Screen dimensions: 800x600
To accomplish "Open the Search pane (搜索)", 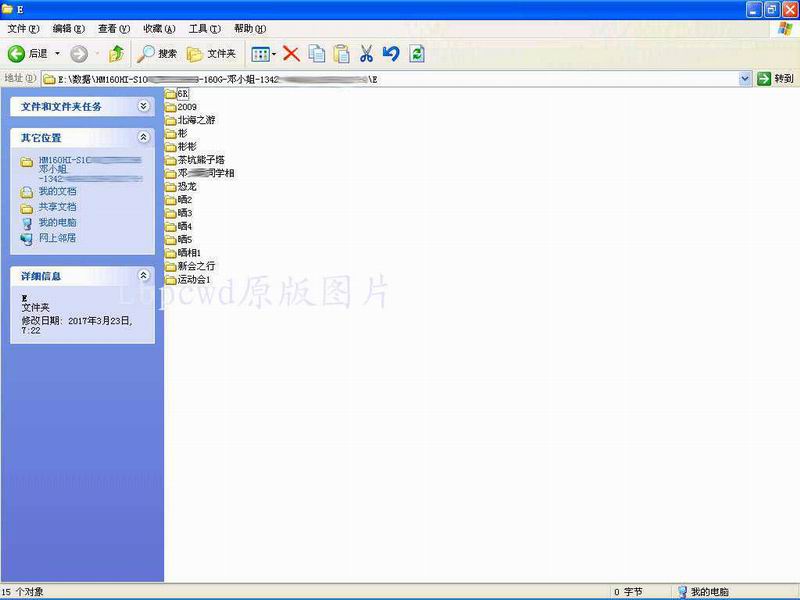I will (x=157, y=54).
